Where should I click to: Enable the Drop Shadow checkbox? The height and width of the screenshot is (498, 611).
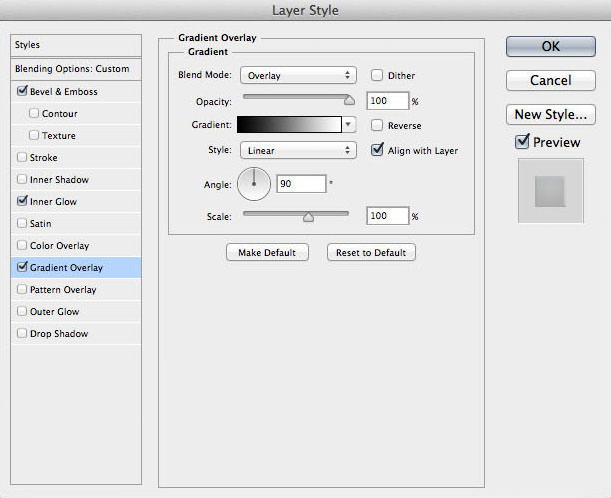coord(22,333)
